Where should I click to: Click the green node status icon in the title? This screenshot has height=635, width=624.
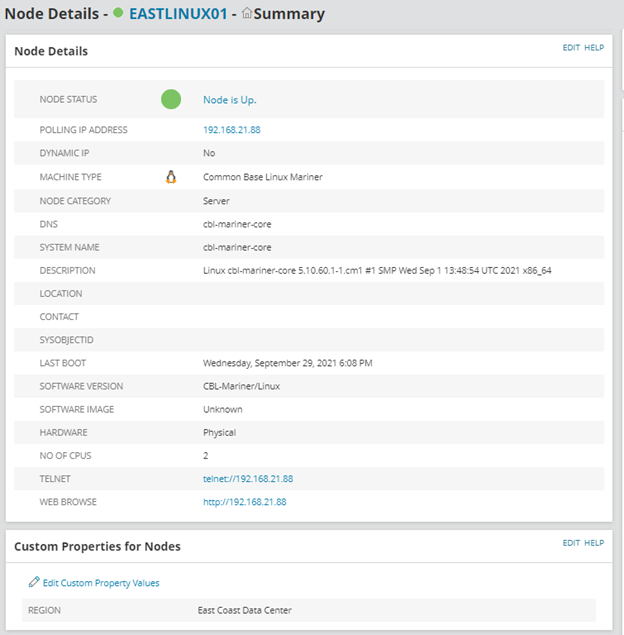119,14
